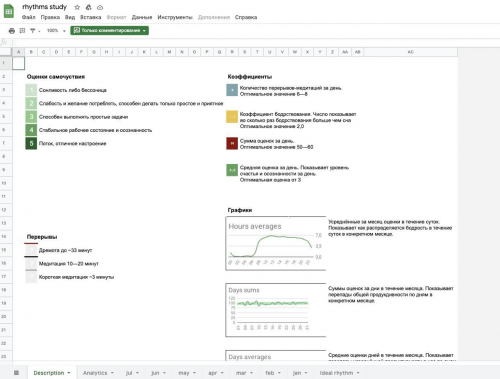Viewport: 500px width, 379px height.
Task: Click the print icon in the toolbar
Action: (x=12, y=31)
